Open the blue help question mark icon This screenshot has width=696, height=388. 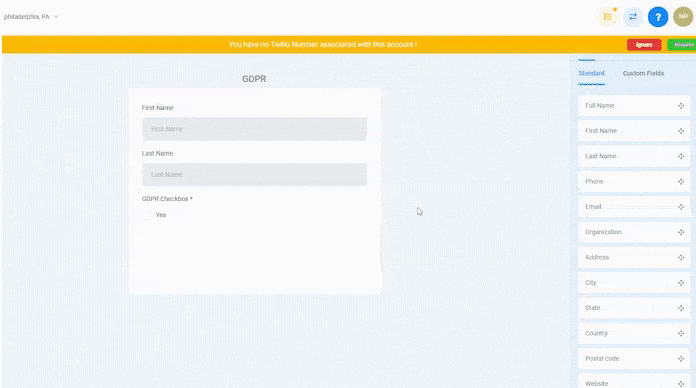click(658, 17)
